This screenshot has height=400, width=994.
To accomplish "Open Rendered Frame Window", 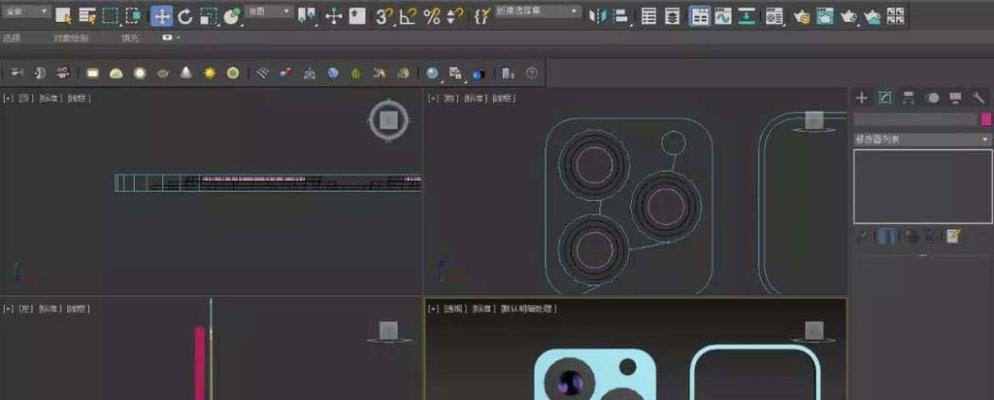I will point(825,16).
